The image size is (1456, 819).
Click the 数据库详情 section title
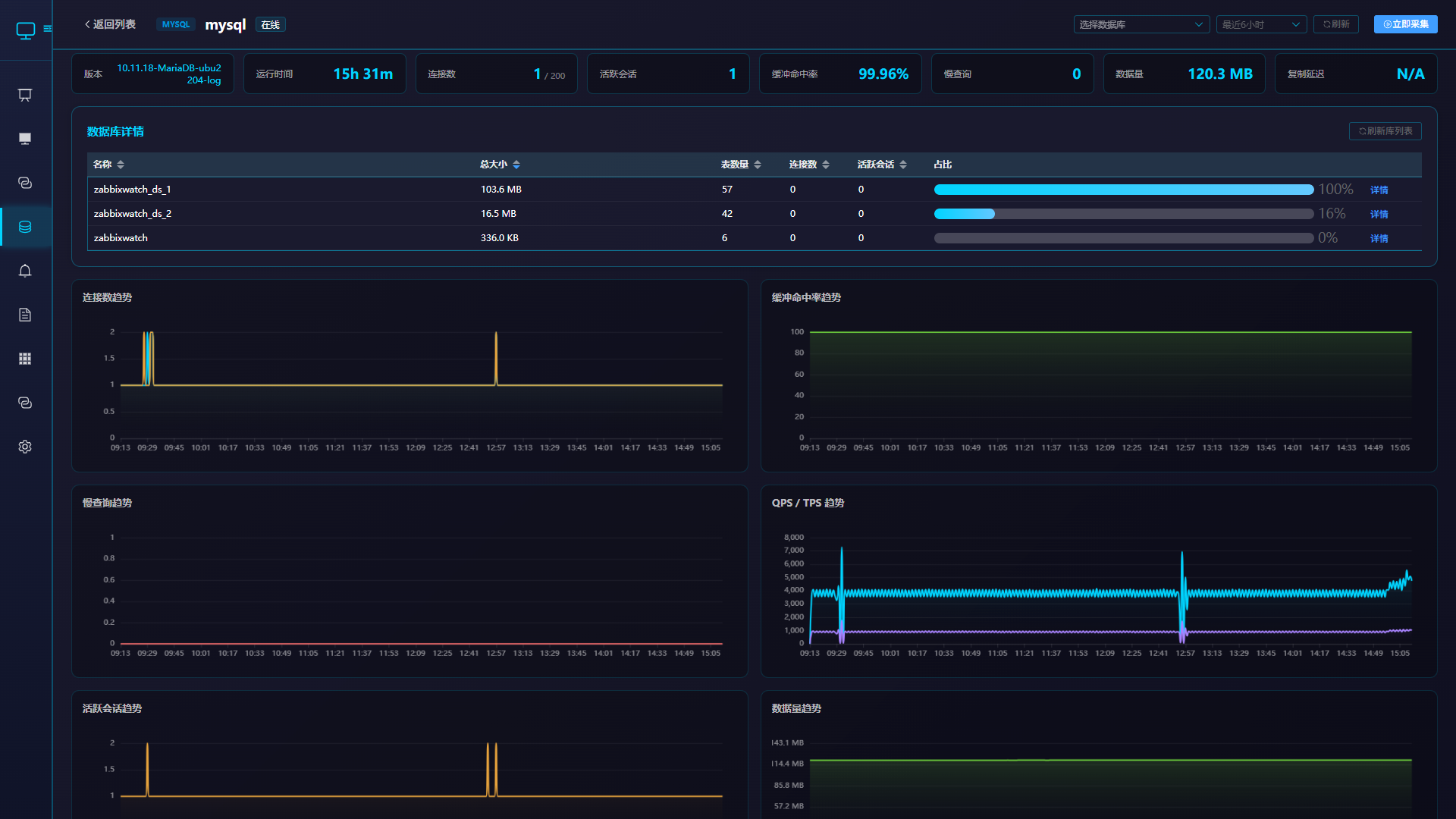[115, 132]
